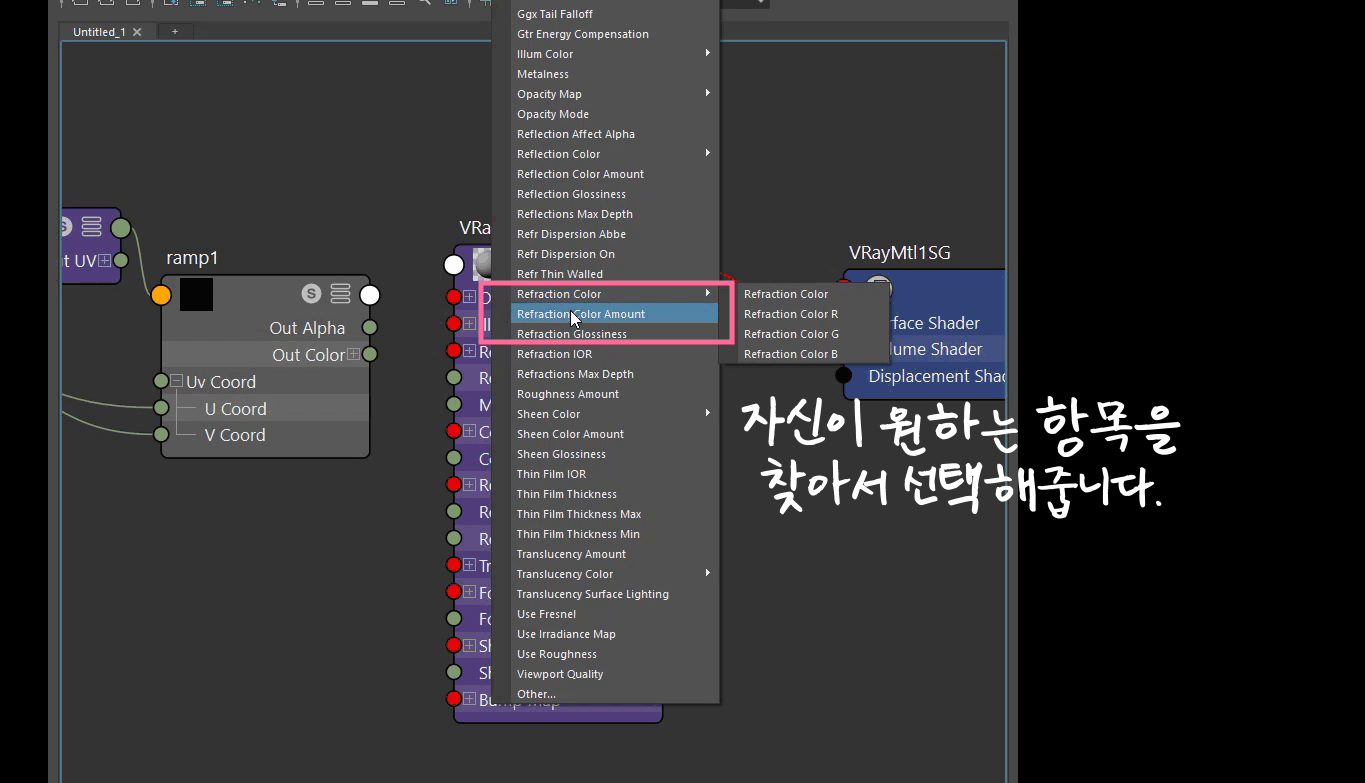Select Refraction Color R in submenu
The image size is (1365, 783).
click(804, 314)
